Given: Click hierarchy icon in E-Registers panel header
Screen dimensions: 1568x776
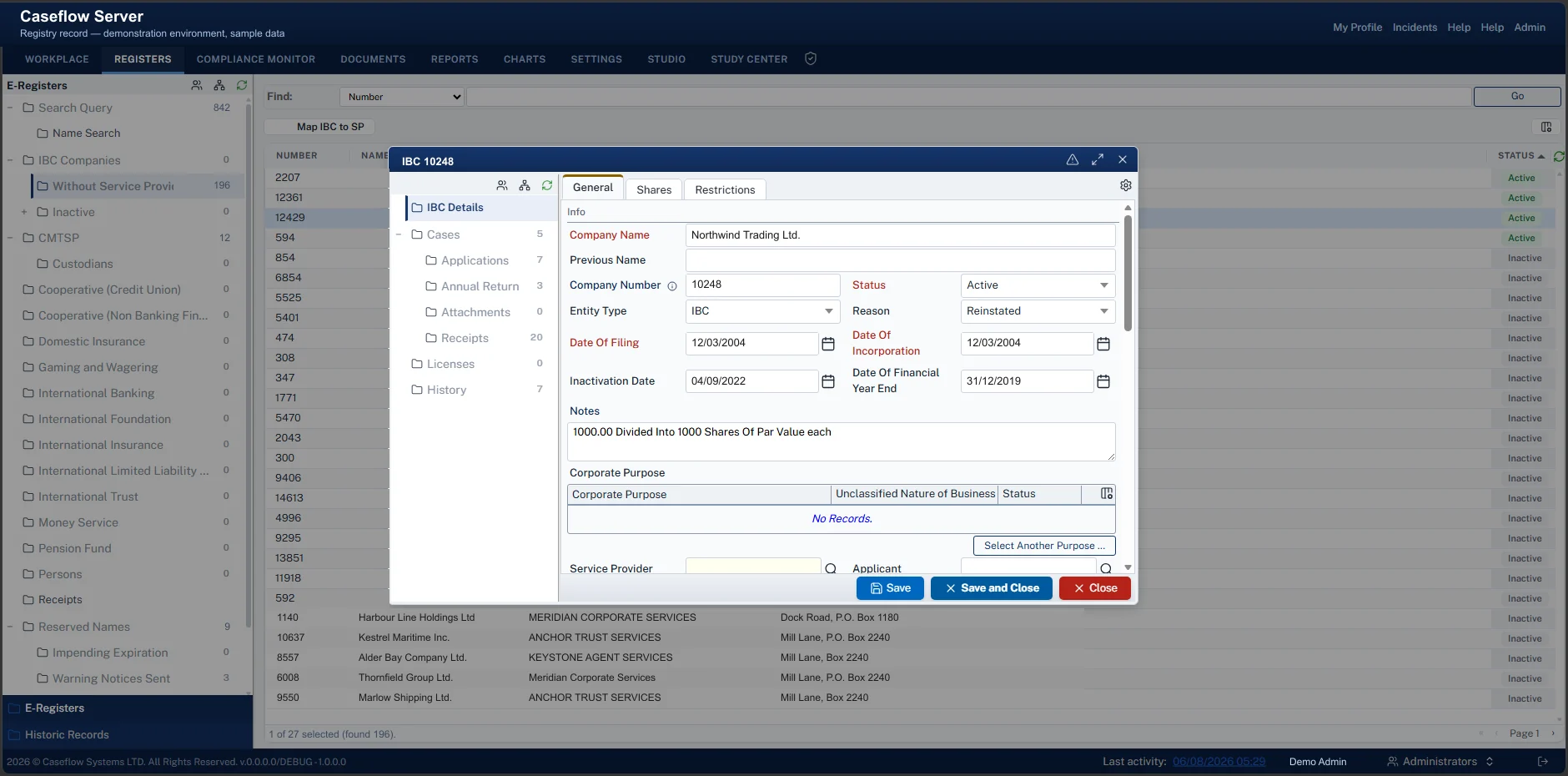Looking at the screenshot, I should [x=219, y=85].
